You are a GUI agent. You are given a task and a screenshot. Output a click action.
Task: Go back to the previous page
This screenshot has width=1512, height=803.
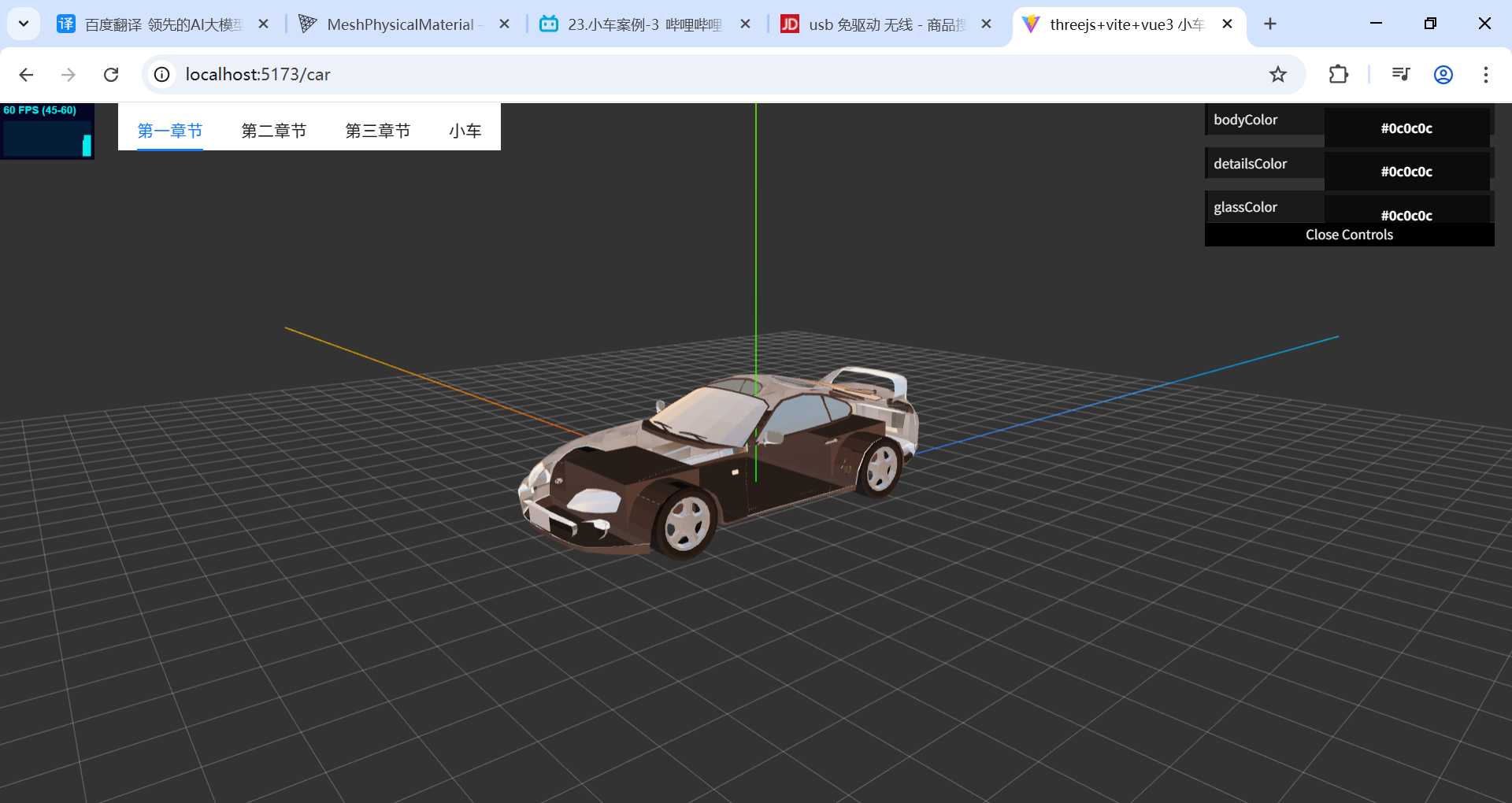[x=26, y=75]
